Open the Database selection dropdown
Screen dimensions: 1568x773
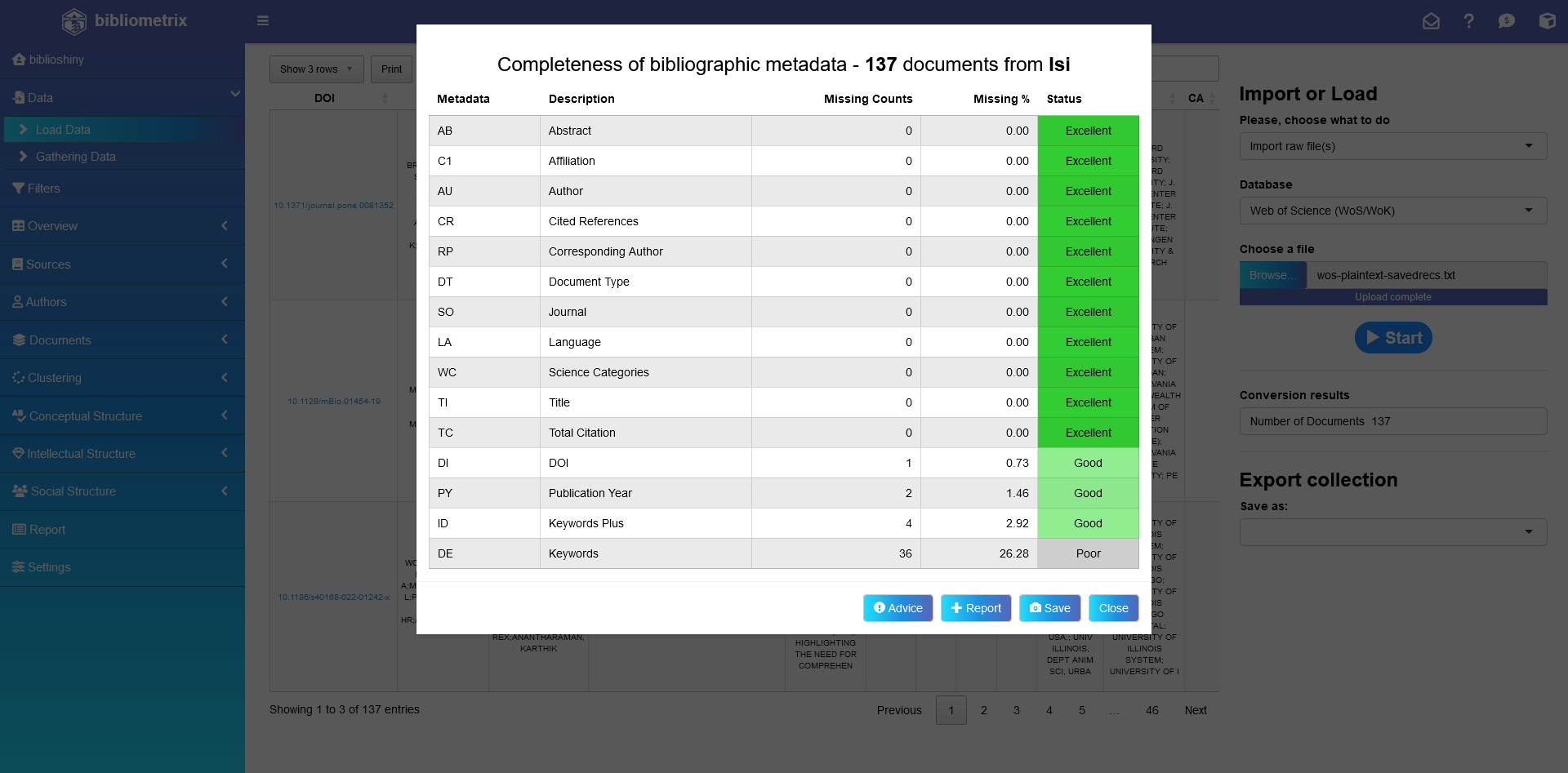tap(1392, 211)
